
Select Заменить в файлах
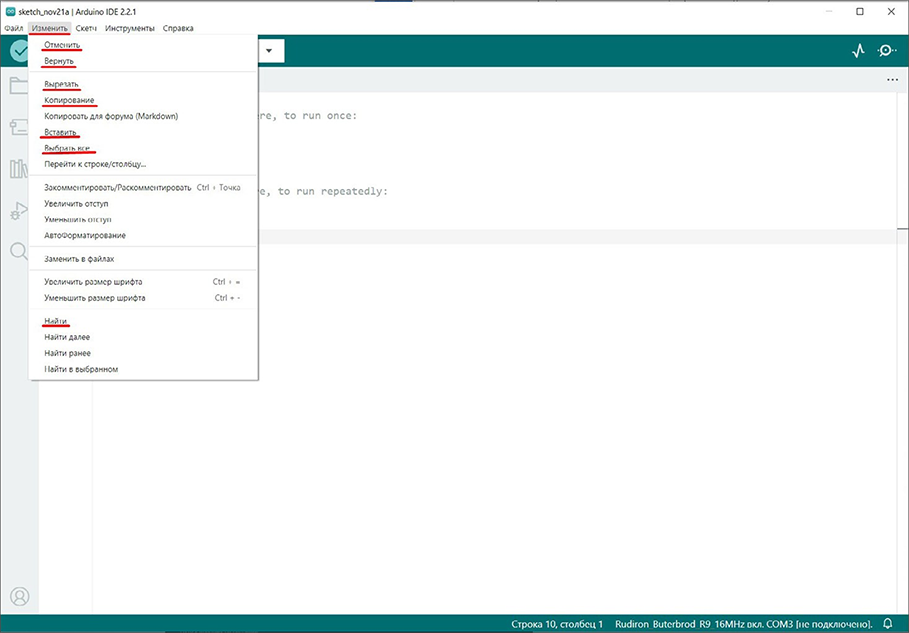pos(143,259)
